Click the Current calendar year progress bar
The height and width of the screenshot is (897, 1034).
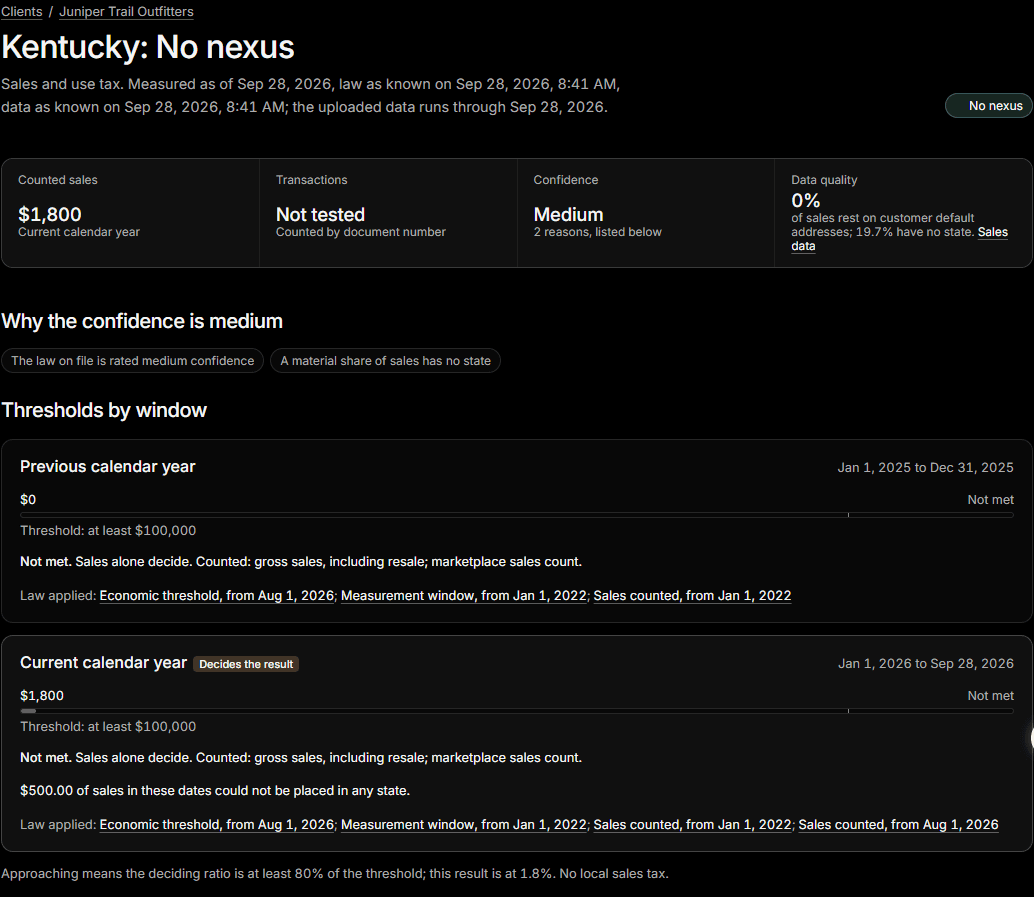[x=516, y=710]
